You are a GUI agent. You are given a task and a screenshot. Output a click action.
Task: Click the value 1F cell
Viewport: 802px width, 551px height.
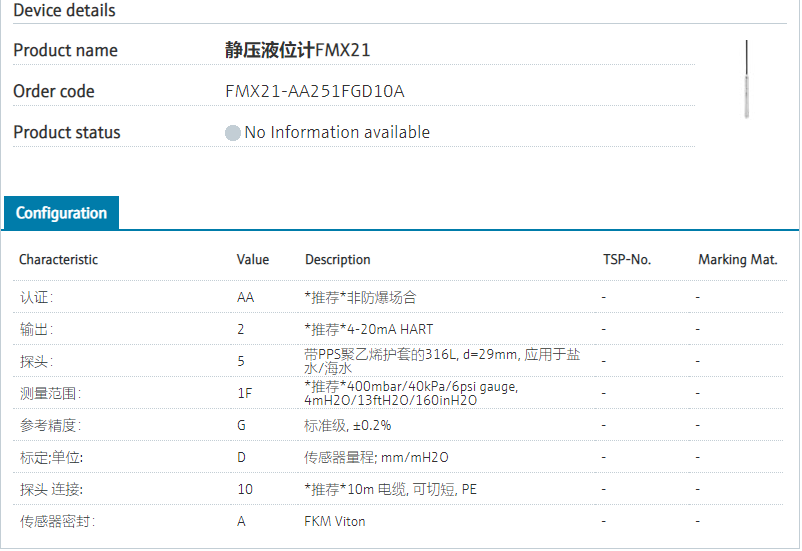tap(244, 393)
